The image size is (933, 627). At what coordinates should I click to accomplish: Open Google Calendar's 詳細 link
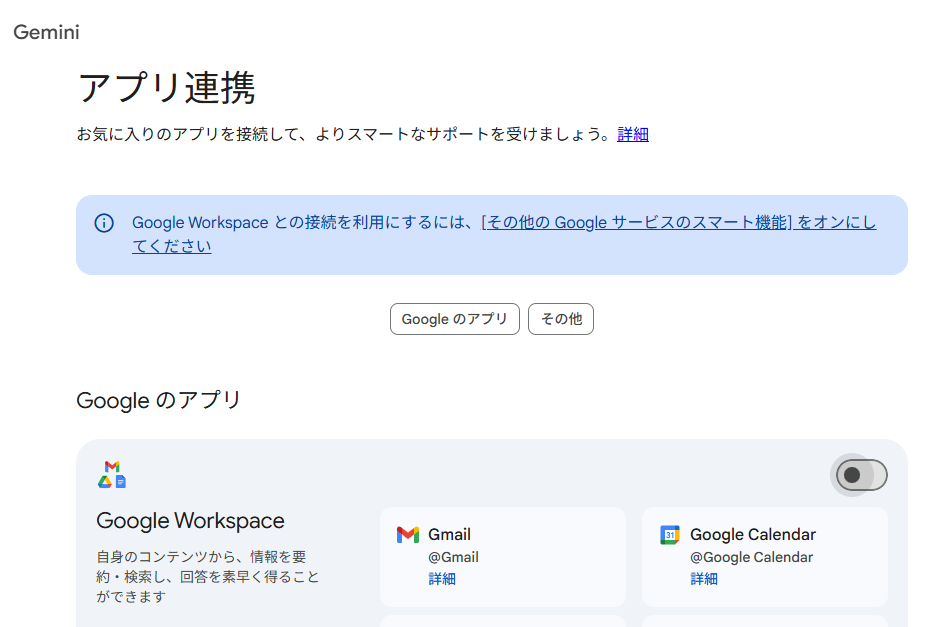tap(703, 578)
